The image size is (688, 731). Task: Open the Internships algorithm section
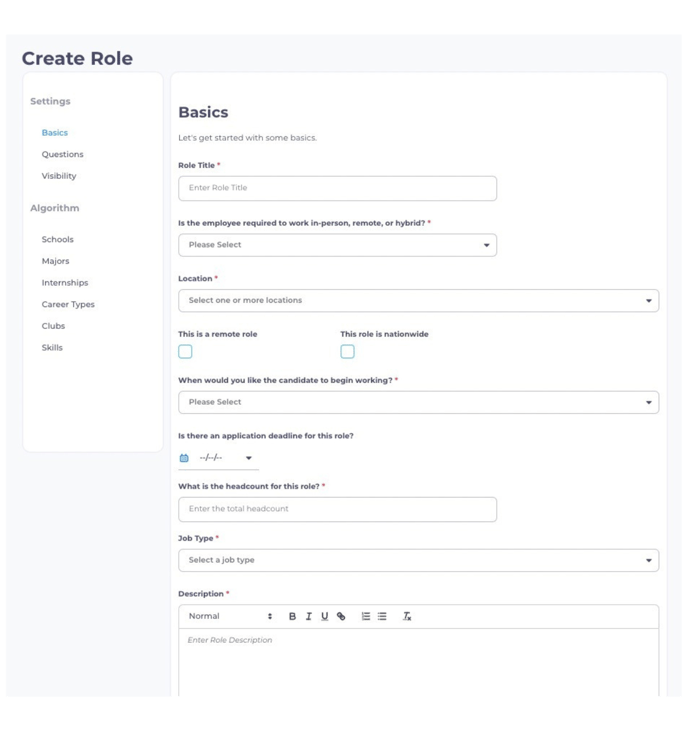(x=64, y=283)
